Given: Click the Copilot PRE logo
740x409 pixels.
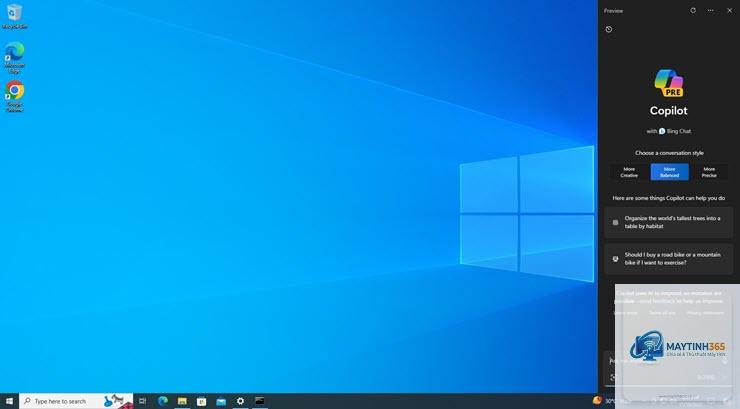Looking at the screenshot, I should click(669, 83).
